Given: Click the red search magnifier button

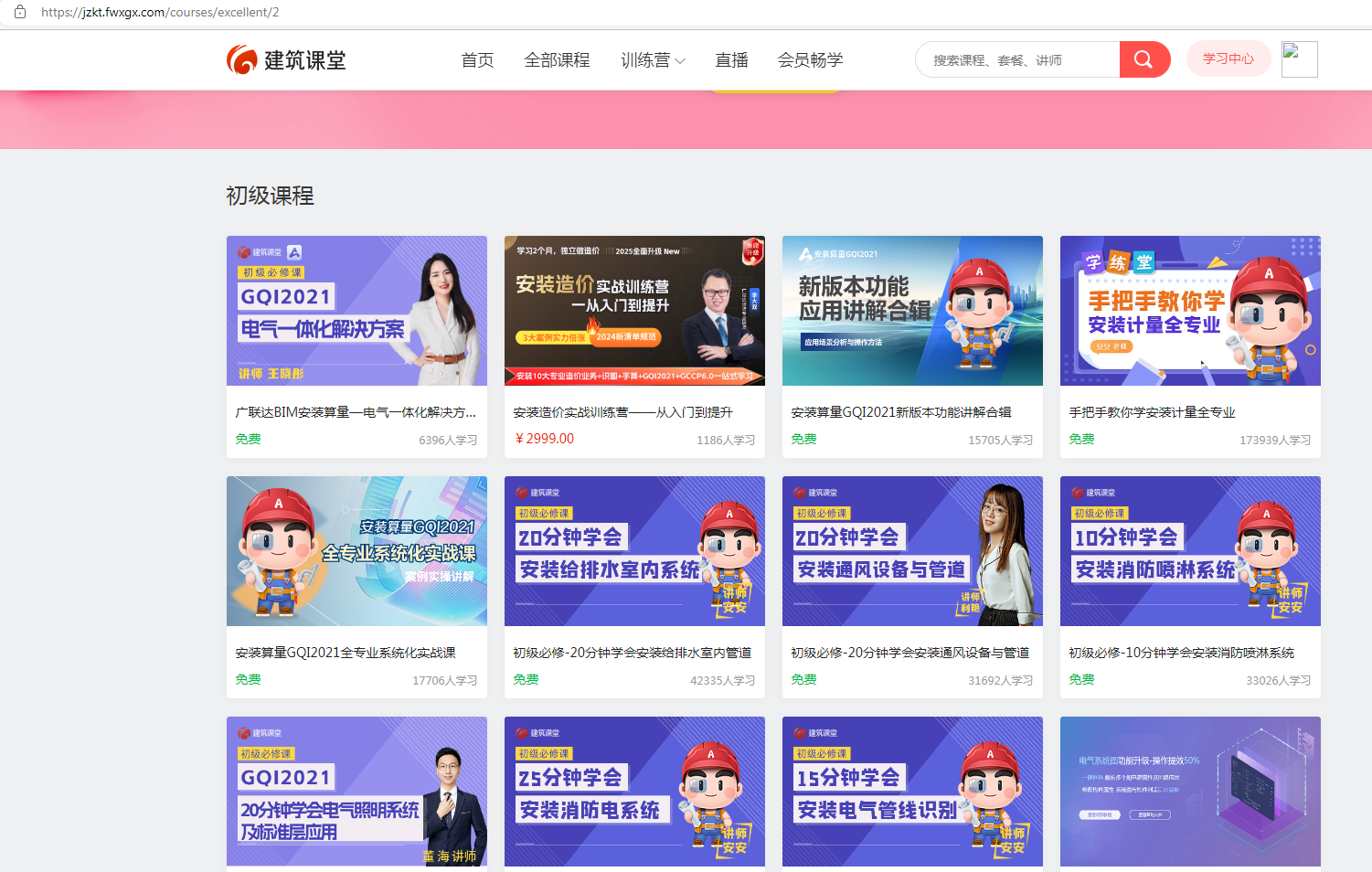Looking at the screenshot, I should point(1144,59).
